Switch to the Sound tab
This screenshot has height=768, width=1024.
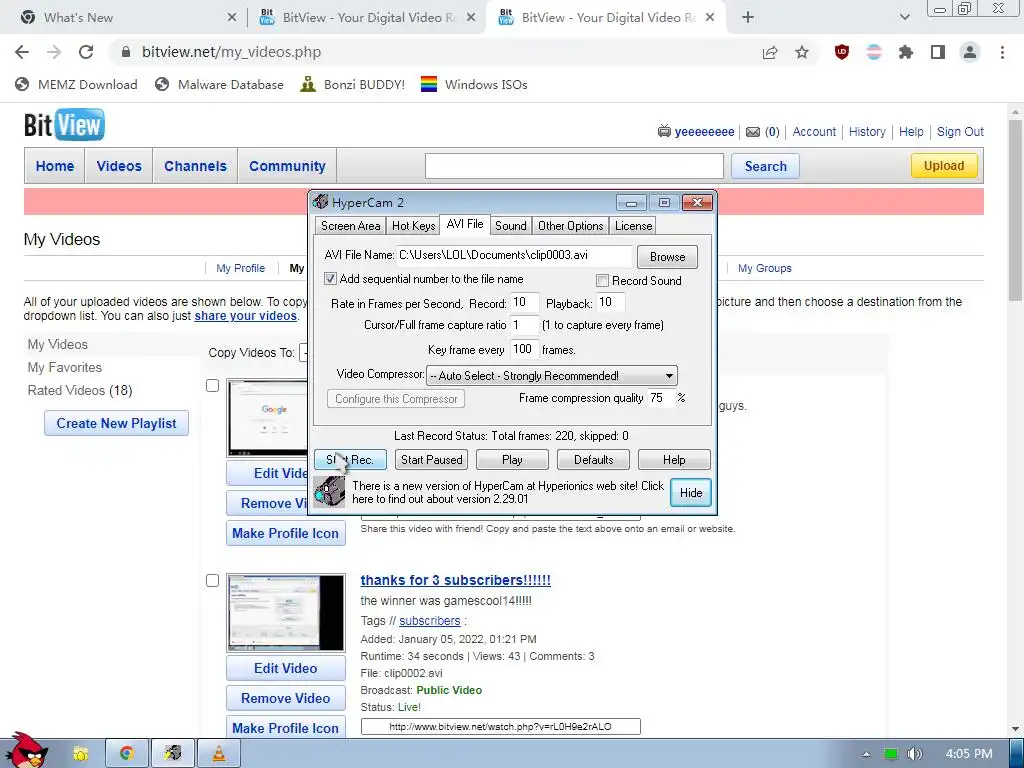510,226
